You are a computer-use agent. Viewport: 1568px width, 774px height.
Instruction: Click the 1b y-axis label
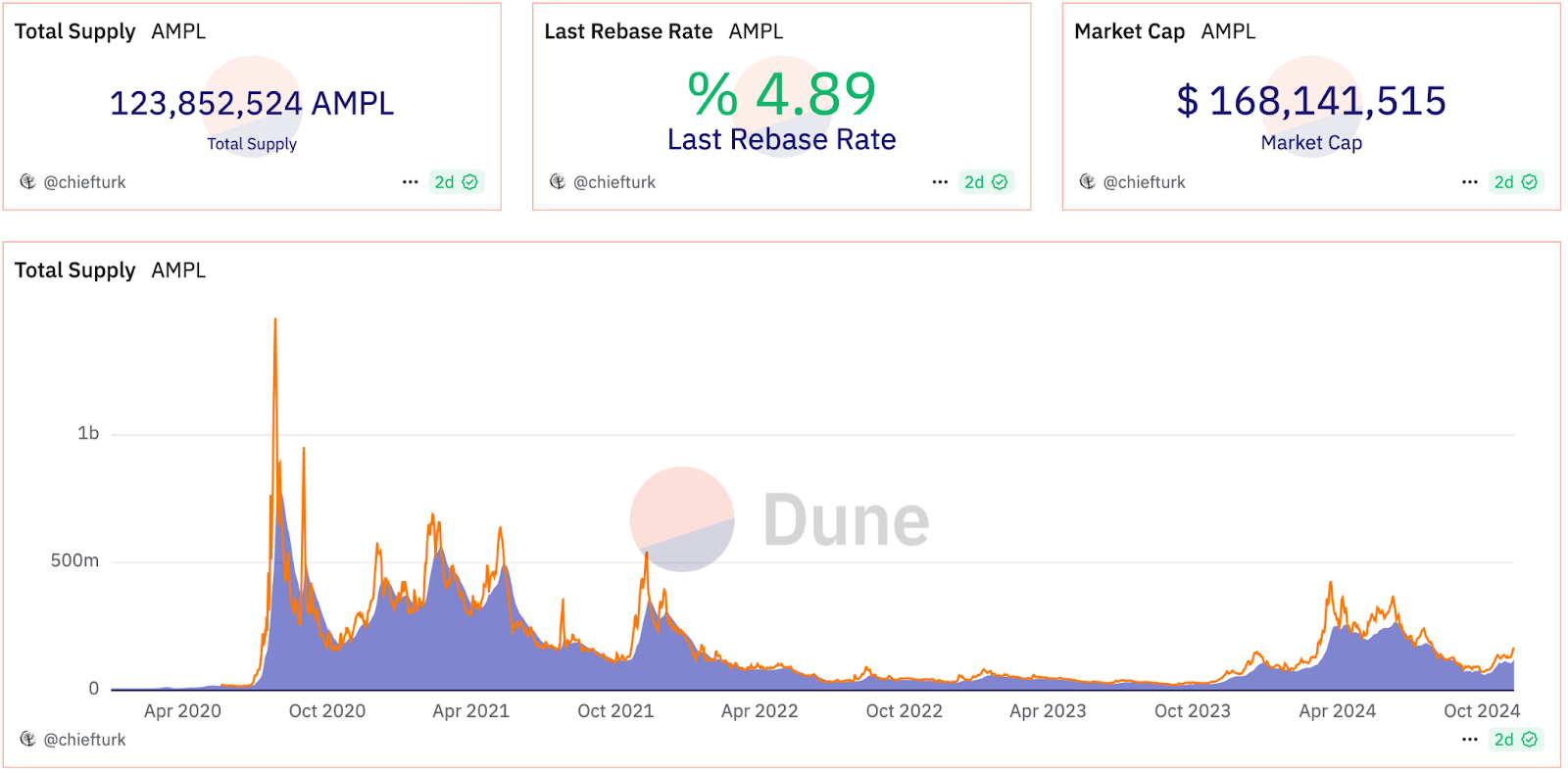point(88,433)
